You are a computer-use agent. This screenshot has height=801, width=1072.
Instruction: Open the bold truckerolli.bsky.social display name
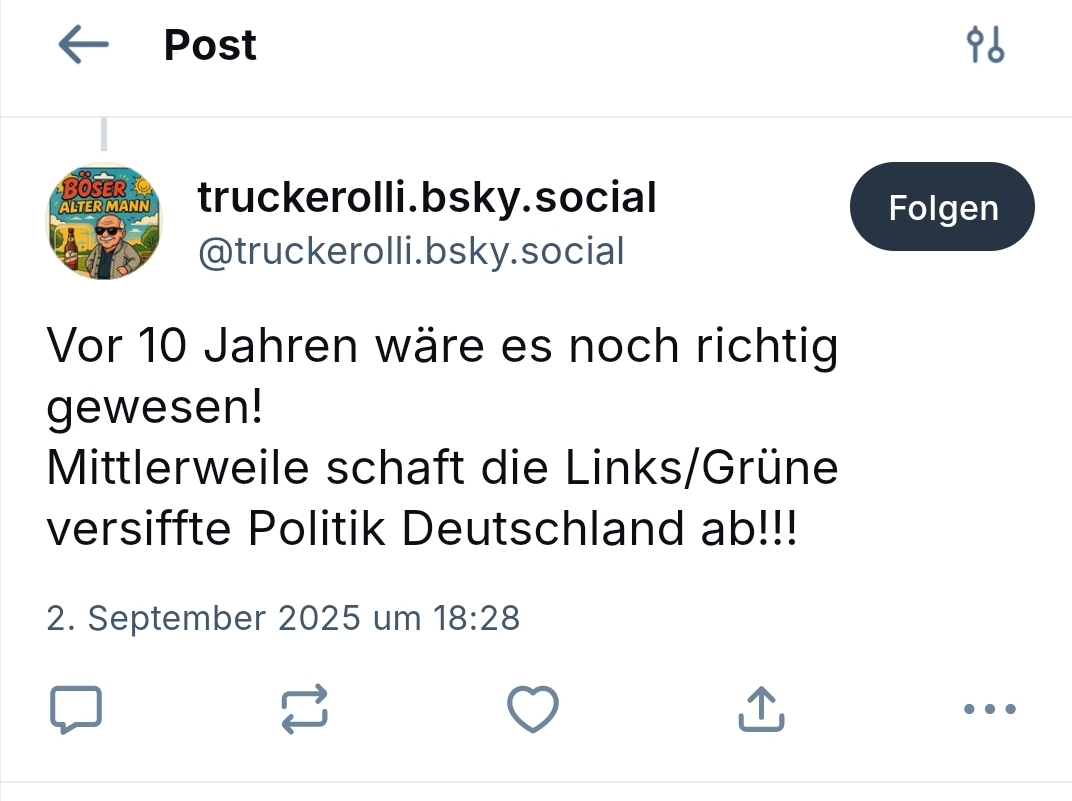tap(427, 198)
